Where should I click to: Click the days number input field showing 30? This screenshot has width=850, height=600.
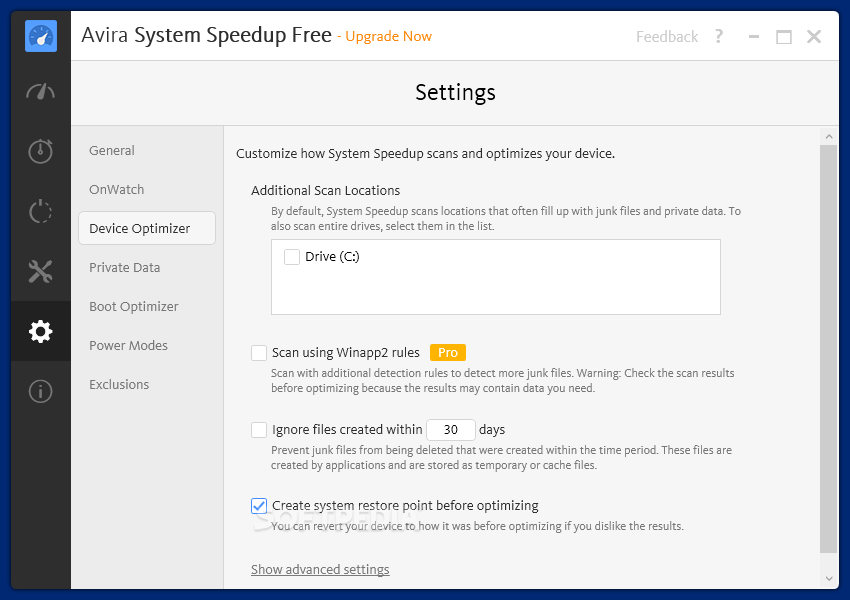(x=451, y=430)
